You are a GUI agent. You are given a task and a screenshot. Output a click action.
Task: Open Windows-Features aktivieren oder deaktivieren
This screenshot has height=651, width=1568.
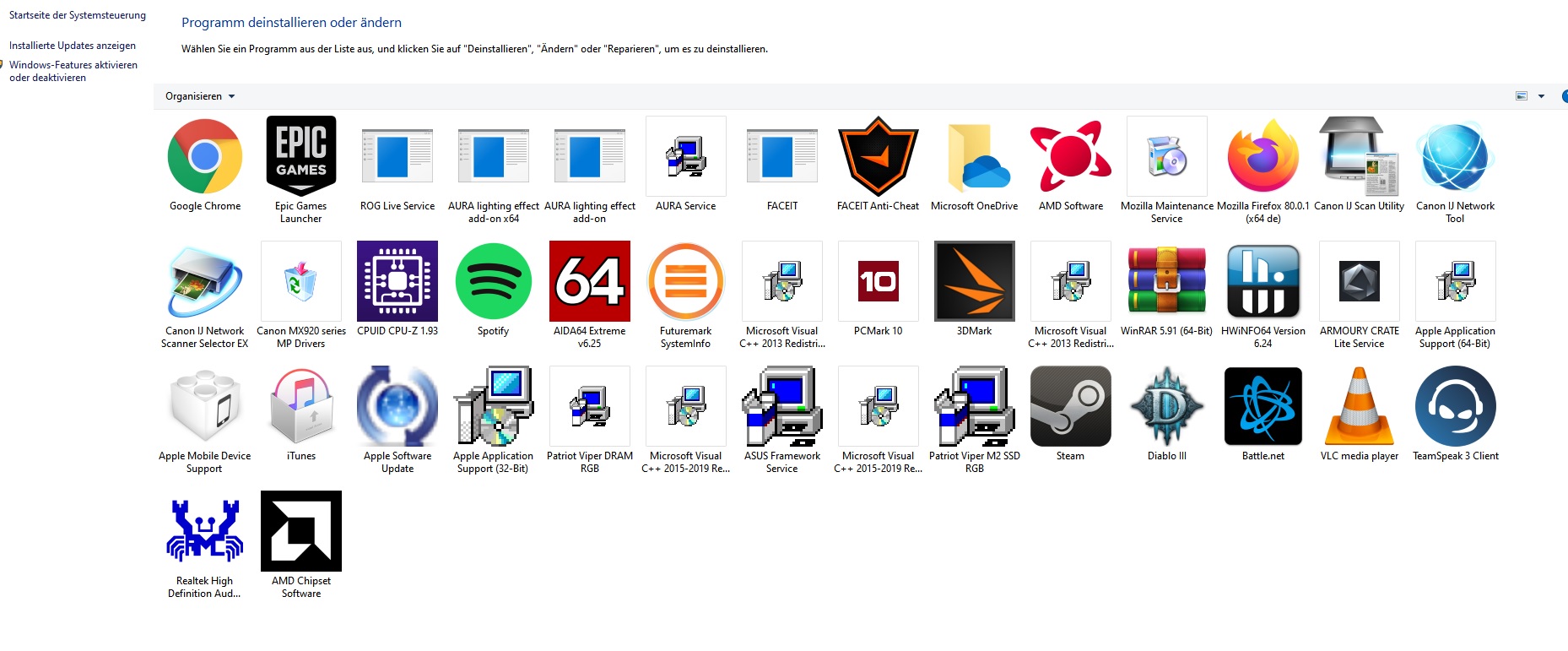point(73,71)
